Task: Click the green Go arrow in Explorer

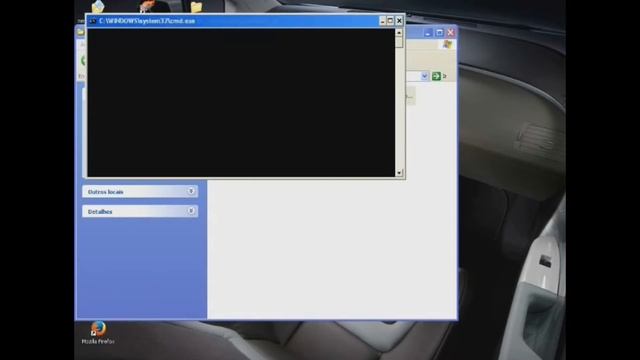Action: [436, 76]
